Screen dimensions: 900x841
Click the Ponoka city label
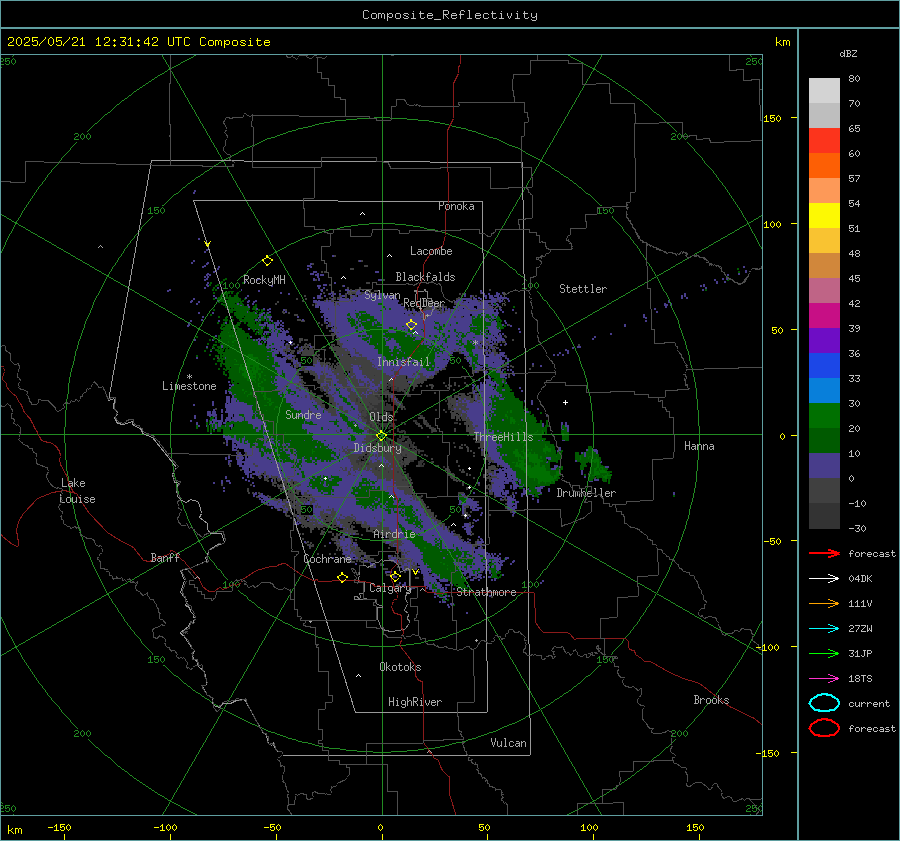456,206
